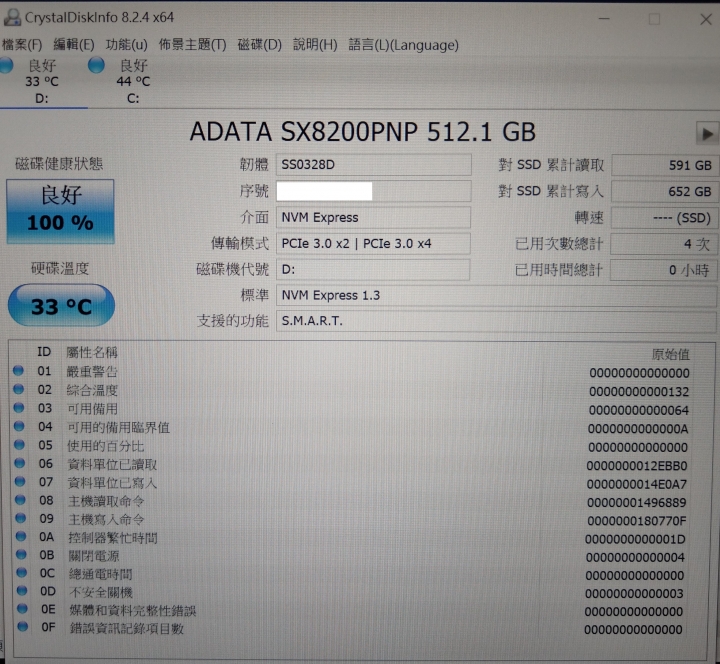Click status dot of attribute 0A 控制器繁忙時間
Image resolution: width=720 pixels, height=664 pixels.
pyautogui.click(x=21, y=536)
